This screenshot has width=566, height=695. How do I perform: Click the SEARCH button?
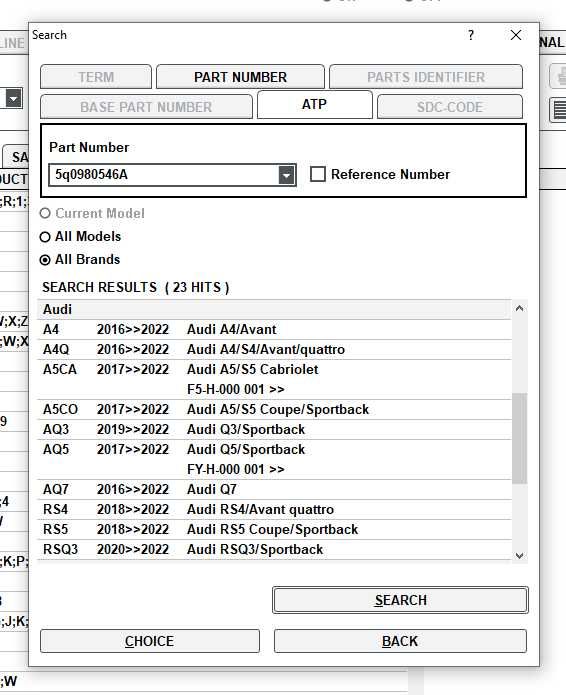(400, 600)
